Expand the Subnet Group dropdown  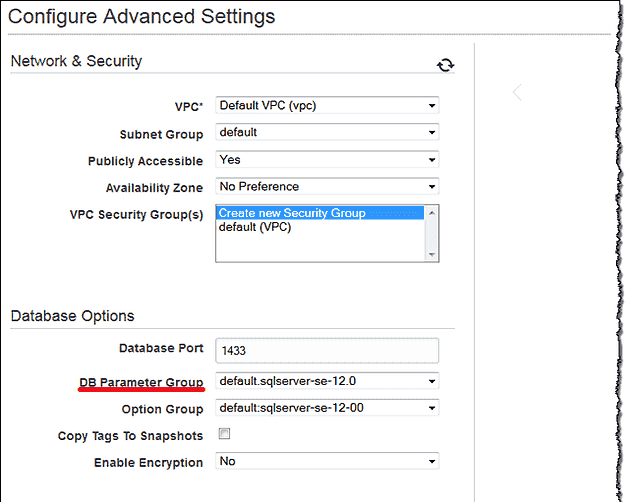pos(327,132)
